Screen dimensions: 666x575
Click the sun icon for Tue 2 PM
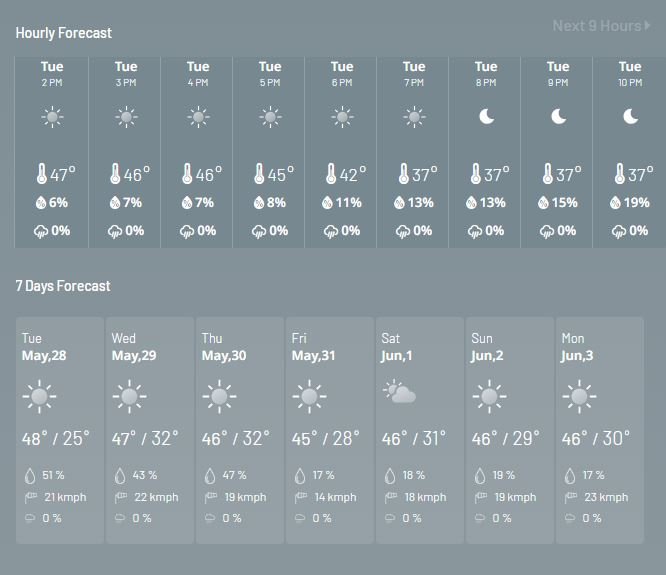[x=52, y=117]
